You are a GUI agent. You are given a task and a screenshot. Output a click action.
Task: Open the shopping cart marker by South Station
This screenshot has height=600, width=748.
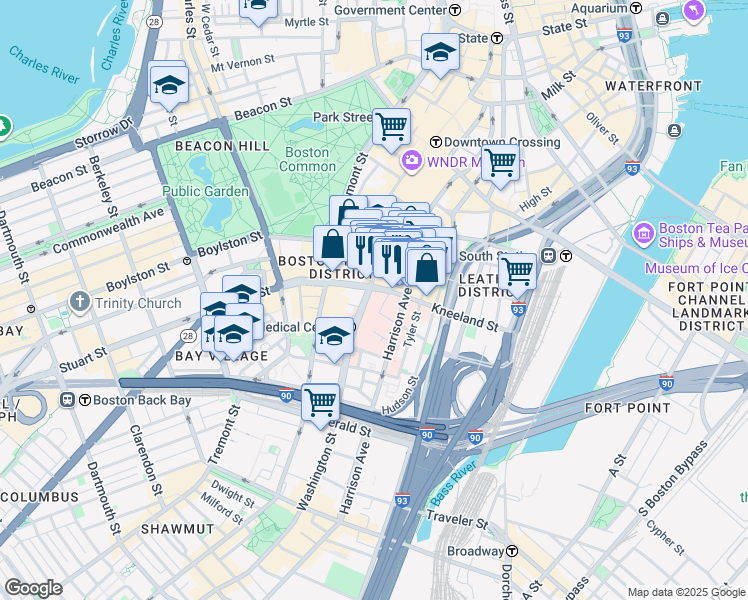click(517, 273)
